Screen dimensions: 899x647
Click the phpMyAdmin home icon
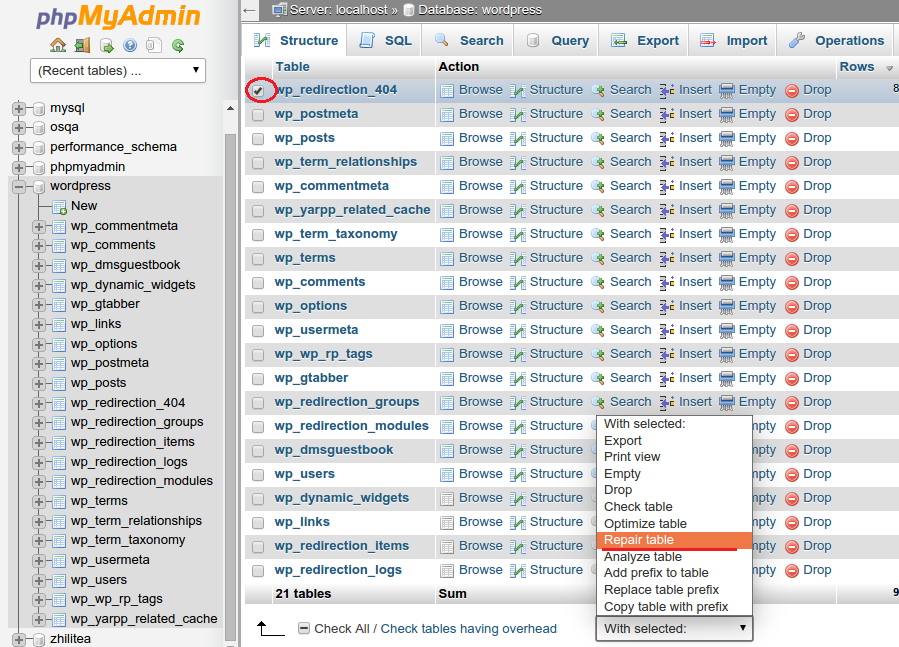[58, 46]
